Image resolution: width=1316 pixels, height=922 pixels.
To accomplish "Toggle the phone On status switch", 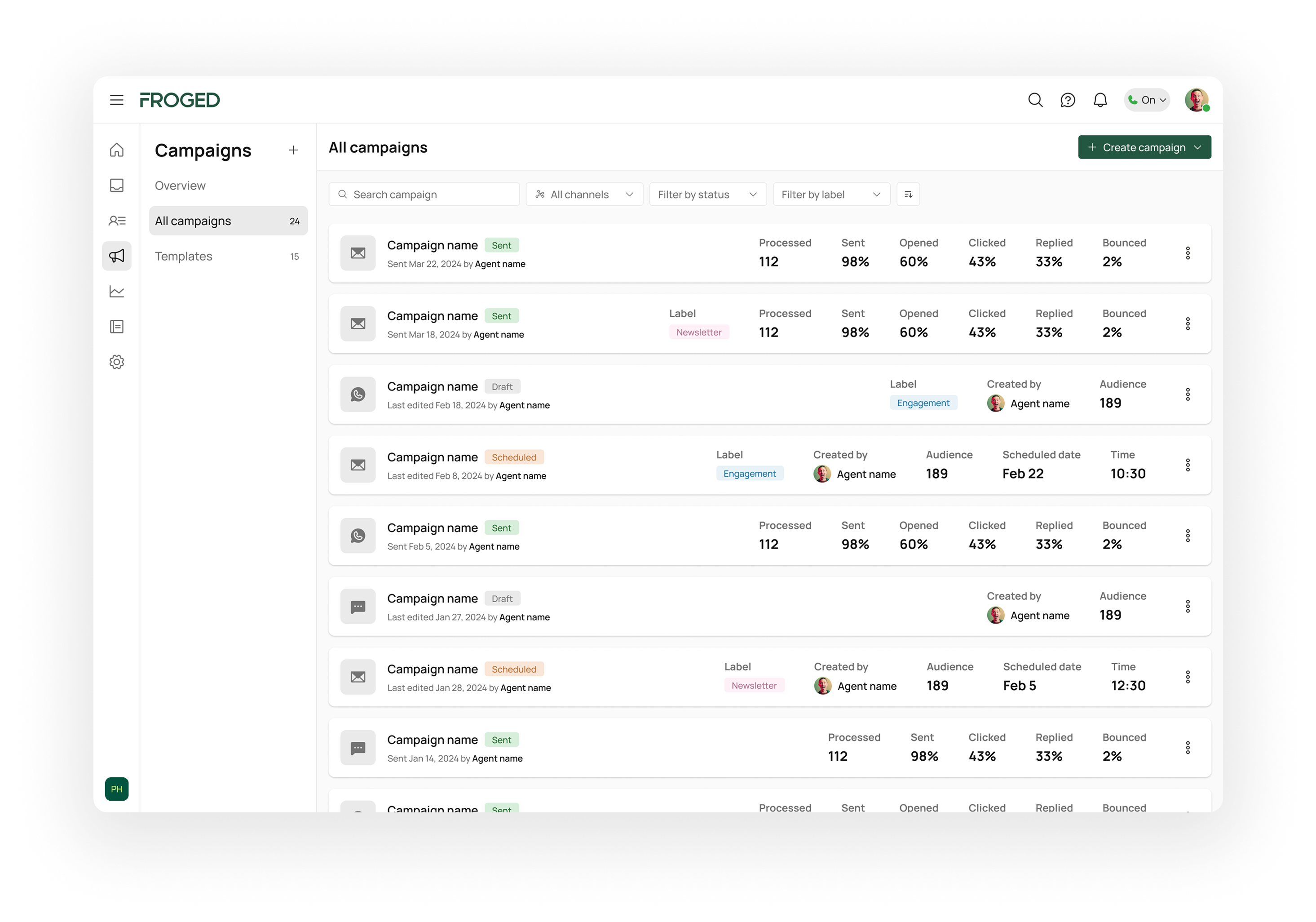I will pos(1147,100).
